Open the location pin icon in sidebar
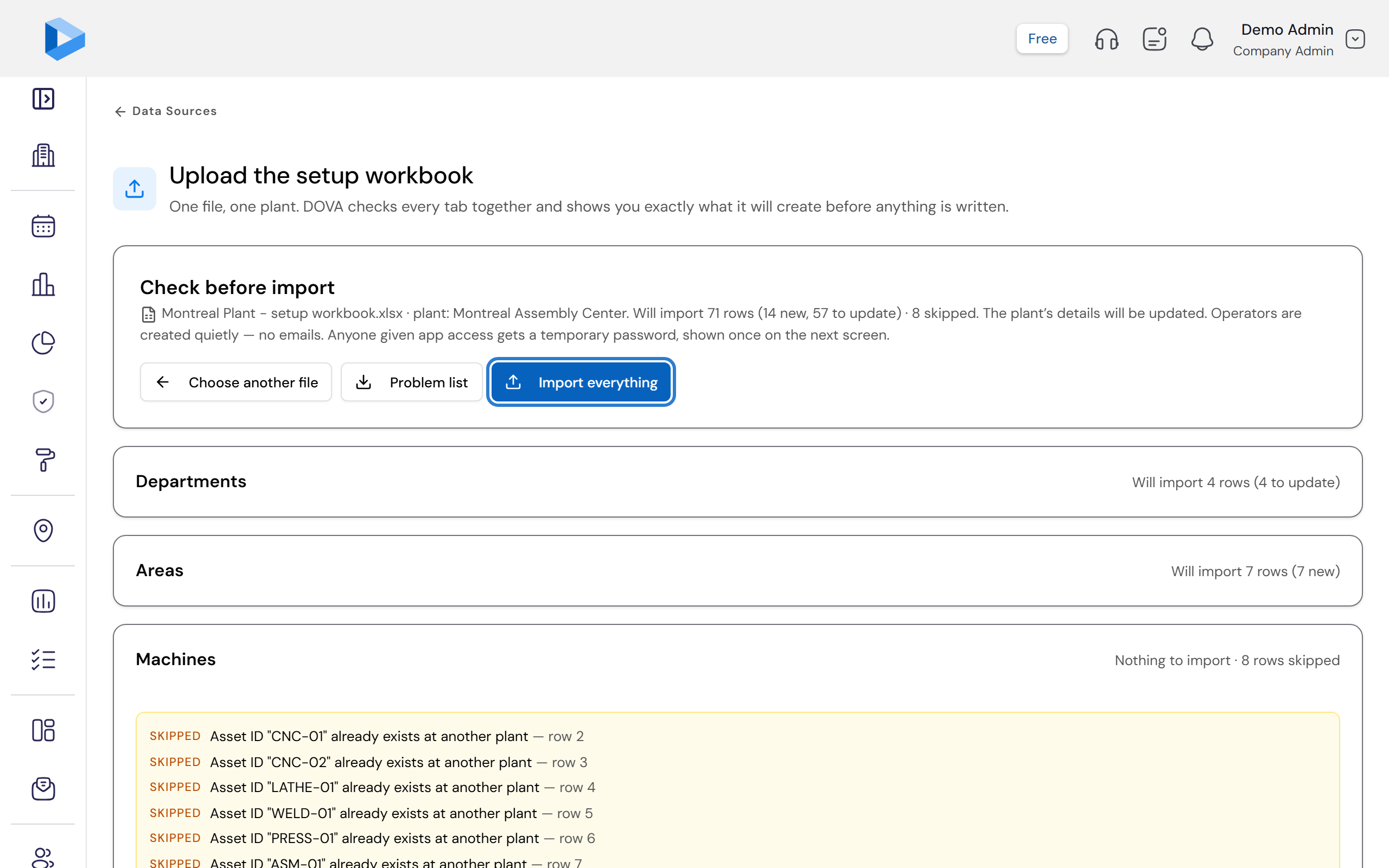This screenshot has width=1389, height=868. coord(43,531)
